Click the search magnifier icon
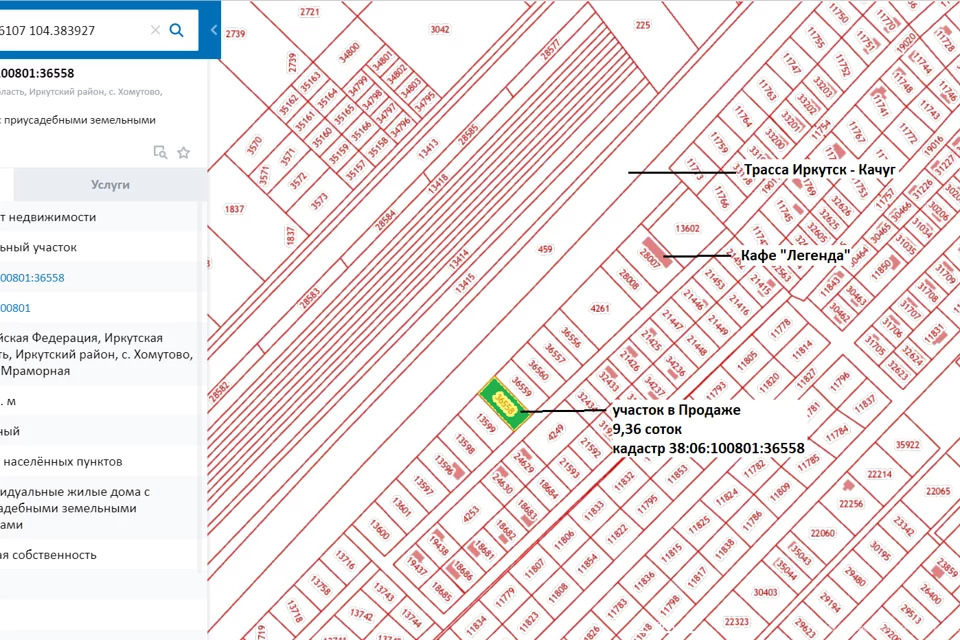 177,30
